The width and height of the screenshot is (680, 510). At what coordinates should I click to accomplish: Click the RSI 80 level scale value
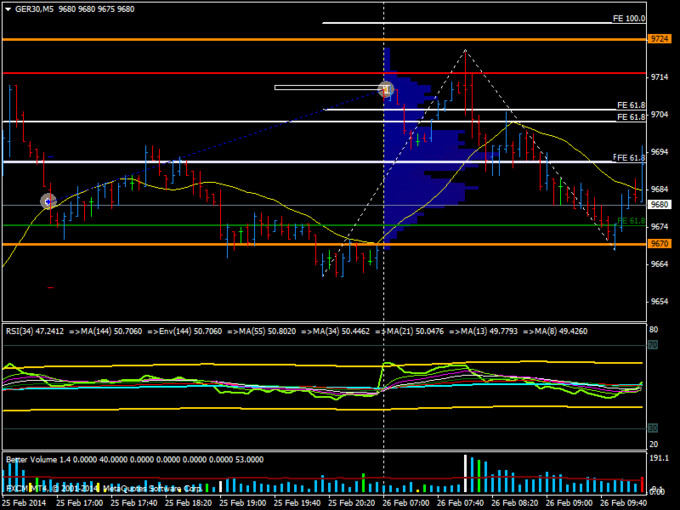coord(653,329)
